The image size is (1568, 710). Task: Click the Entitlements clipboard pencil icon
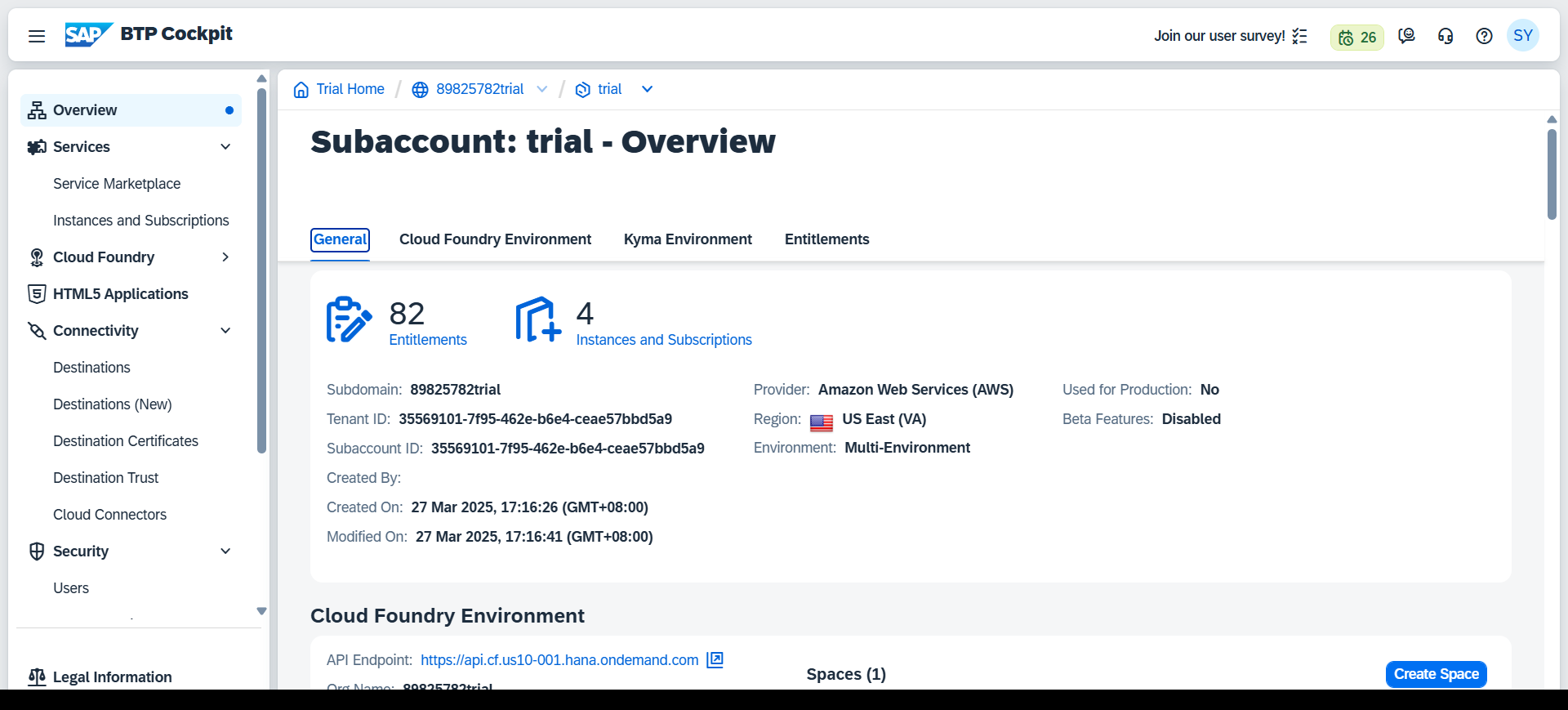coord(349,319)
